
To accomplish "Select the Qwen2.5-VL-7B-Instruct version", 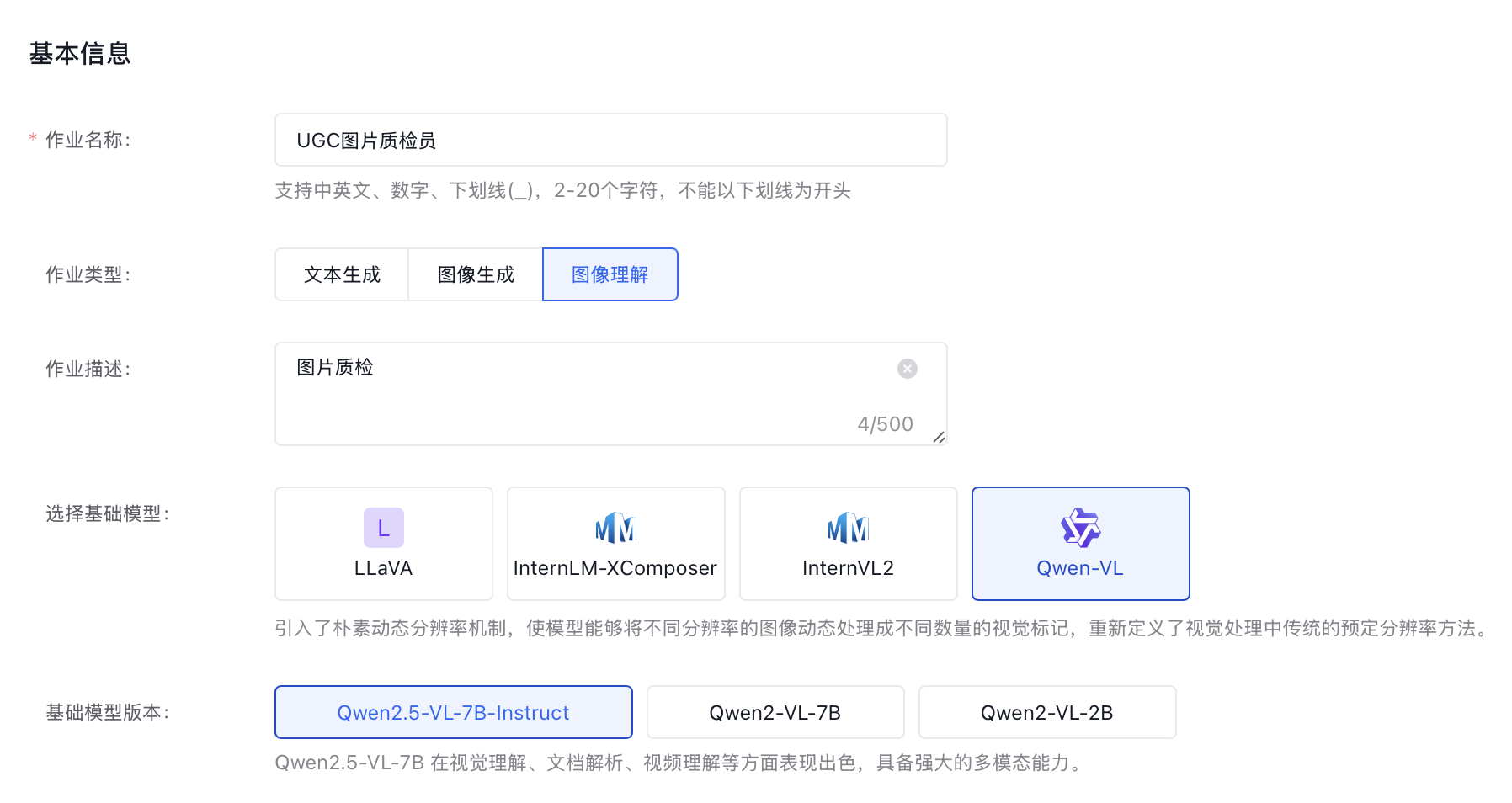I will (x=454, y=712).
